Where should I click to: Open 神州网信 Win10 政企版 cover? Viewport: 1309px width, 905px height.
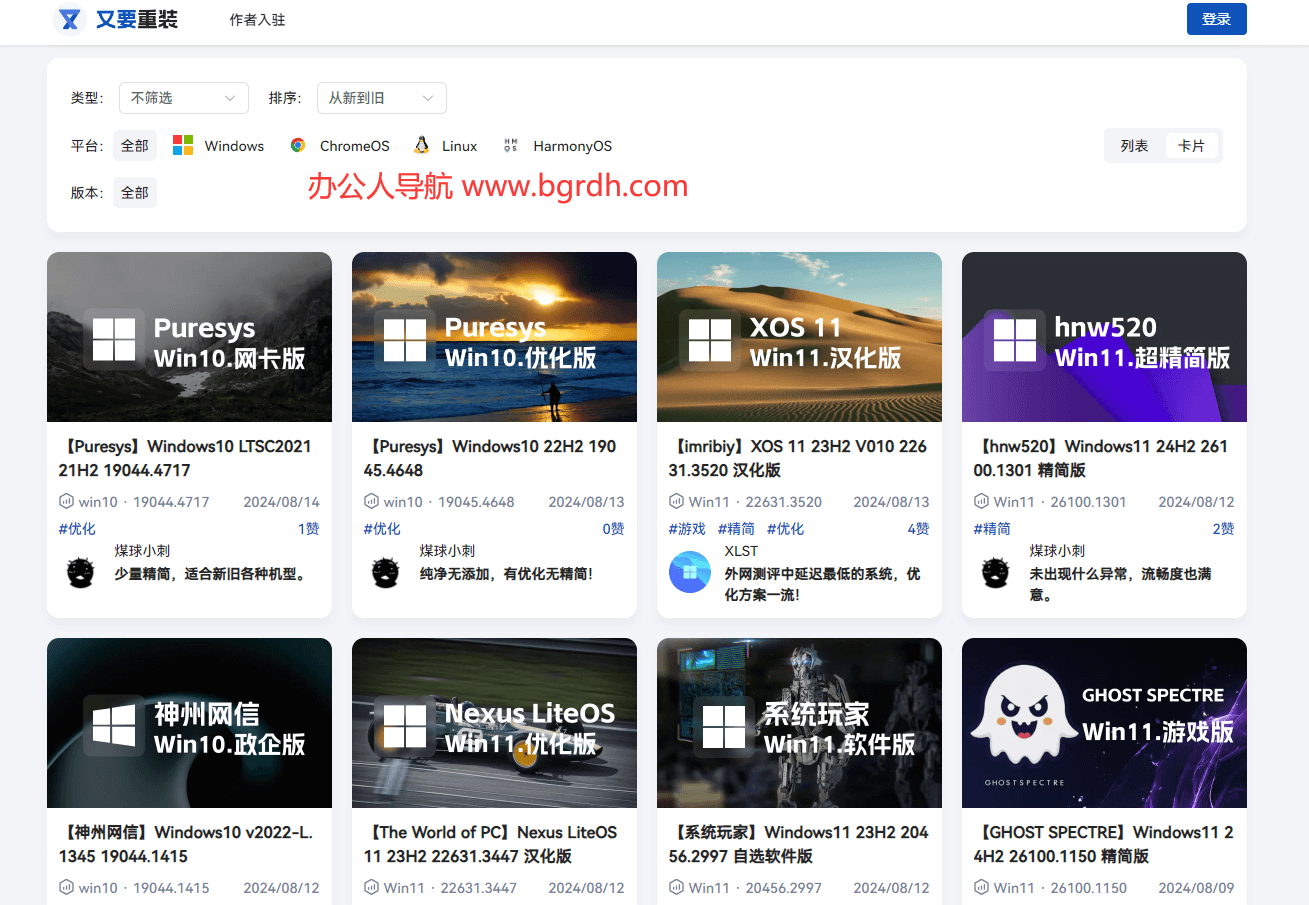(189, 723)
